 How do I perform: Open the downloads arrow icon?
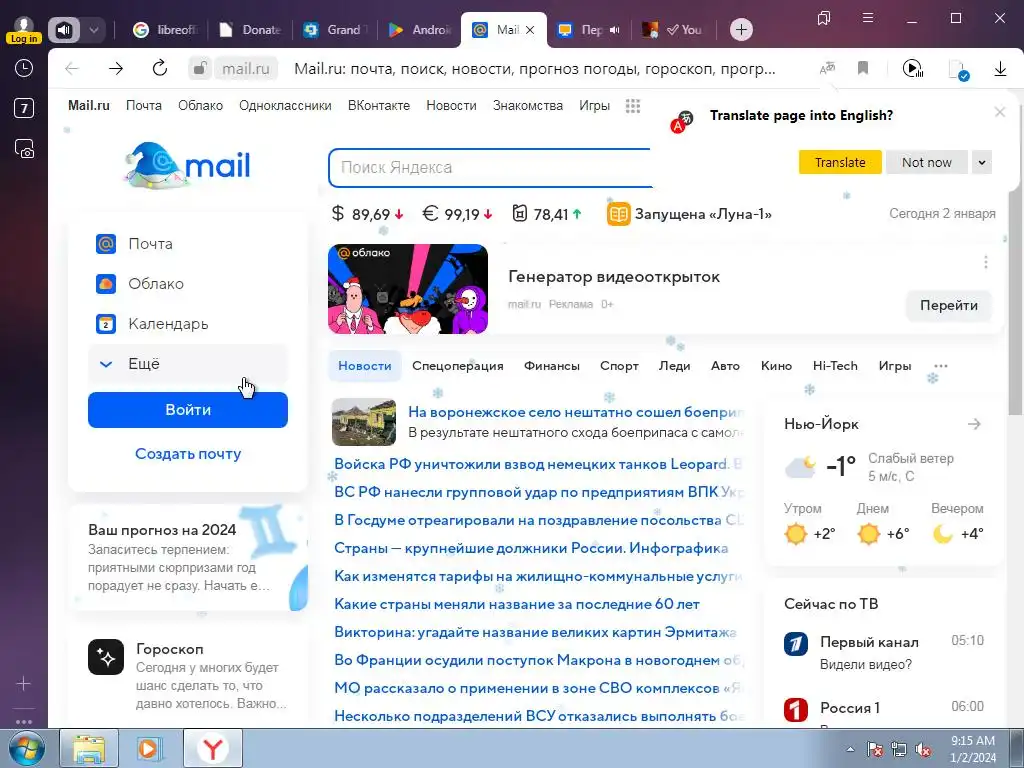(x=1000, y=68)
